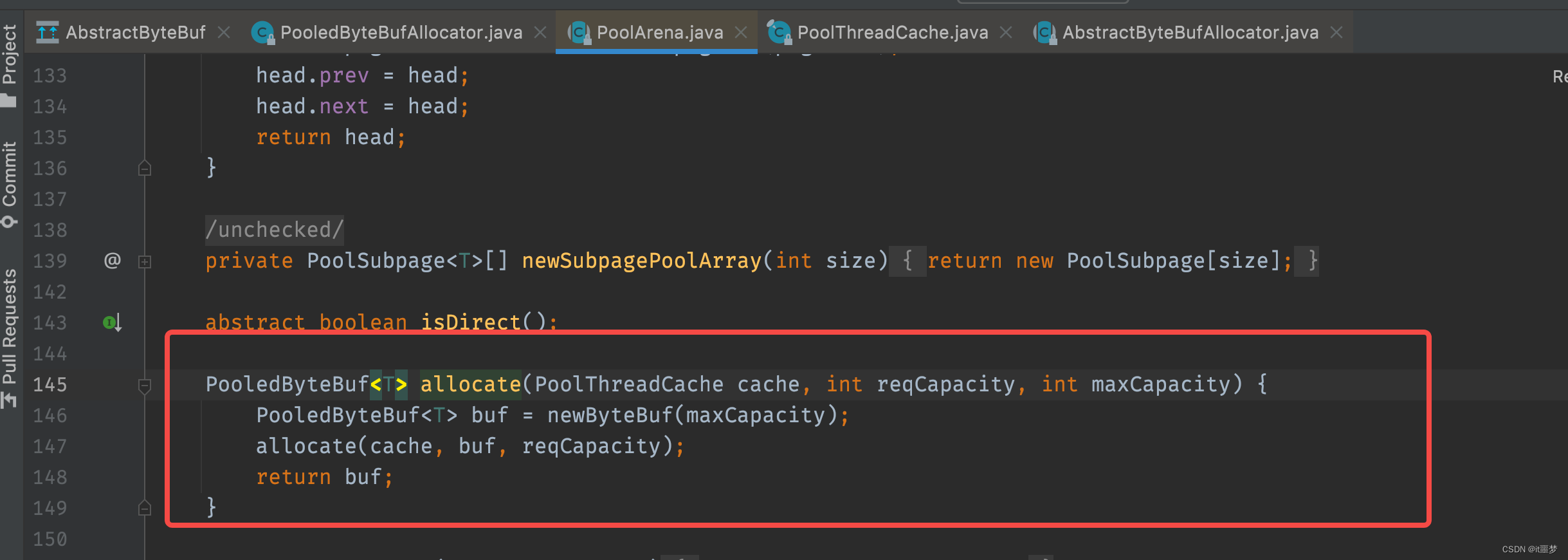This screenshot has height=560, width=1568.
Task: Click 'return buf;' statement on line 148
Action: 325,477
